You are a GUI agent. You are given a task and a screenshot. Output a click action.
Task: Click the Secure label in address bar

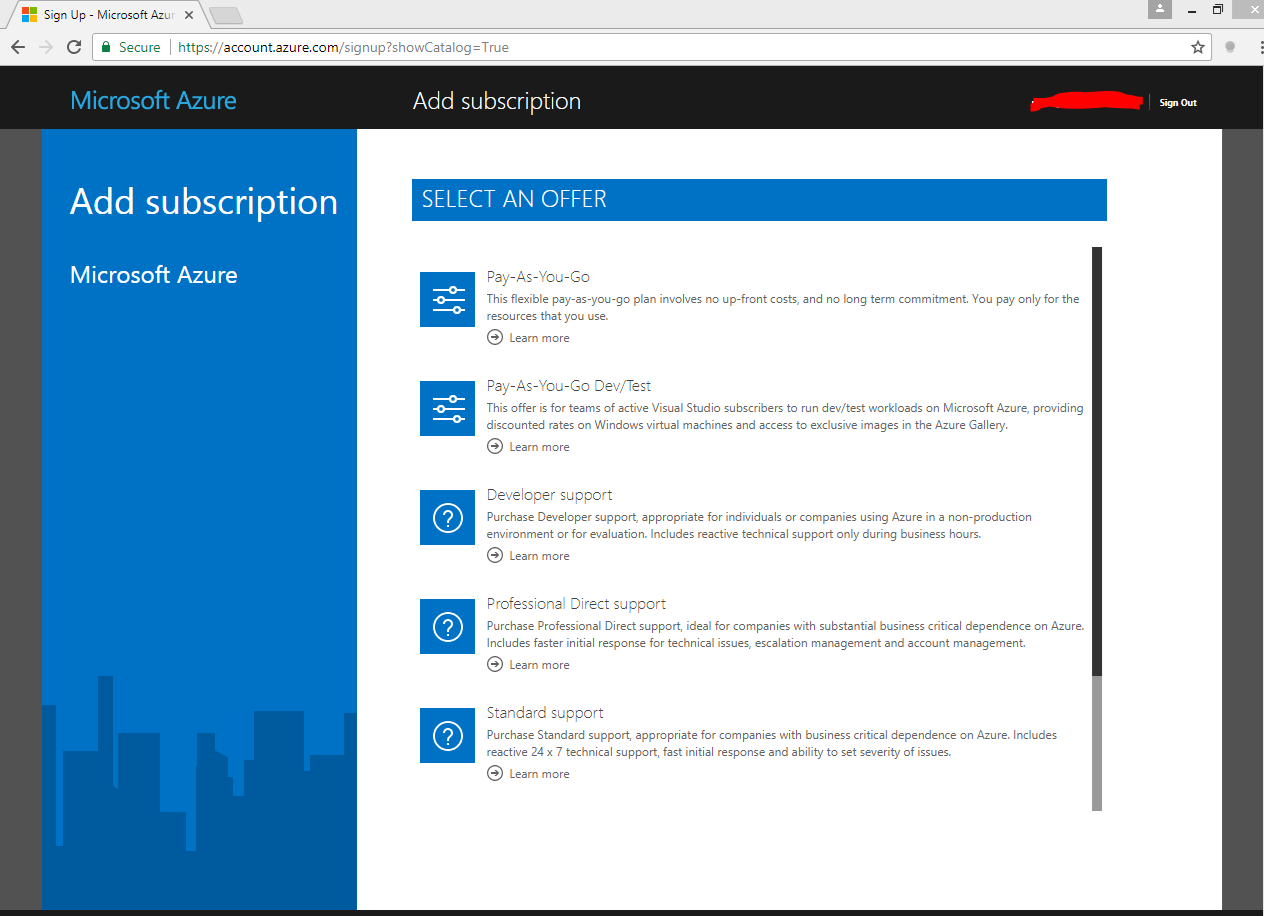pos(140,47)
